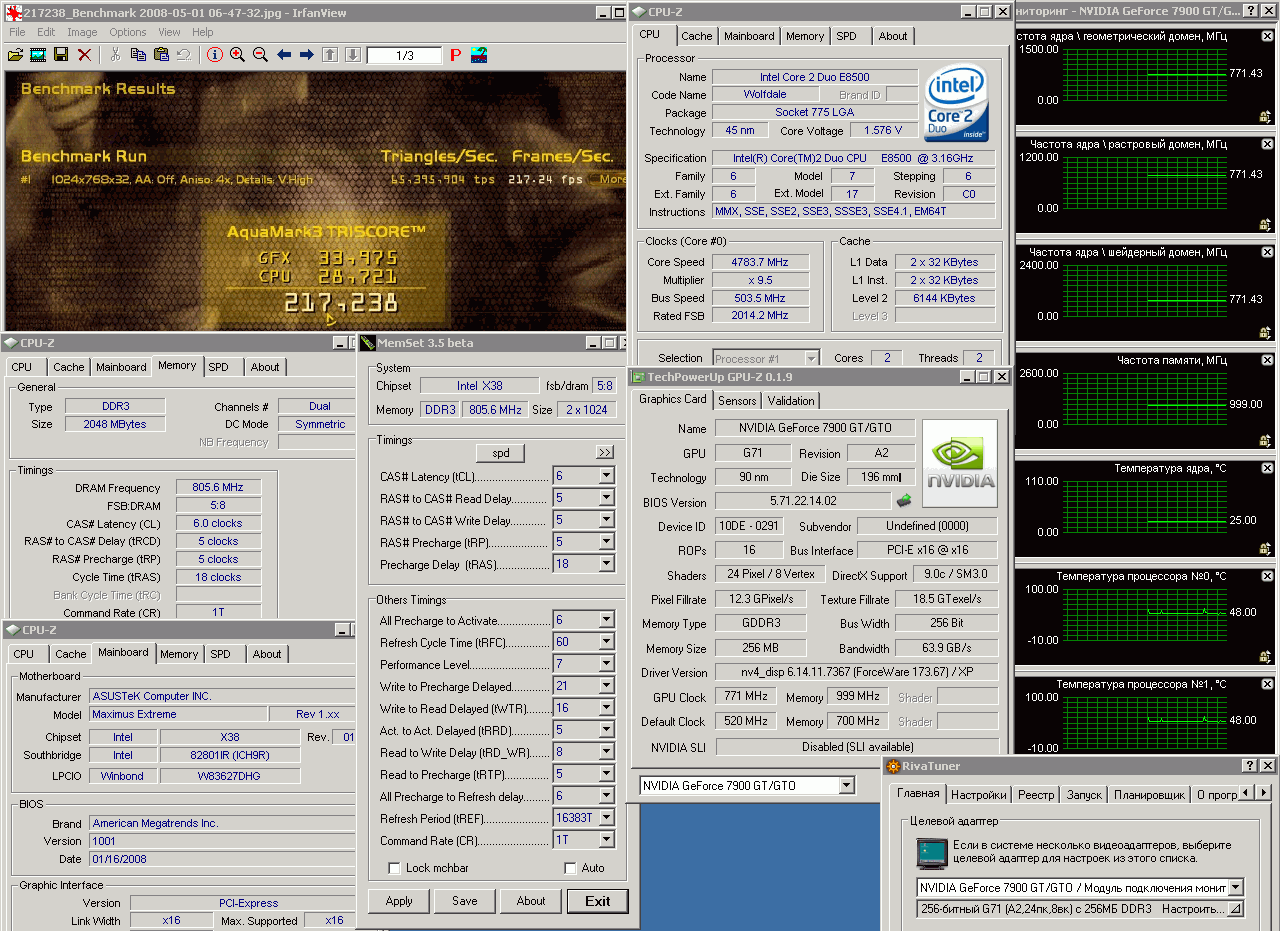Image resolution: width=1280 pixels, height=931 pixels.
Task: Open the Реестр tab in RivaTuner
Action: (x=1036, y=795)
